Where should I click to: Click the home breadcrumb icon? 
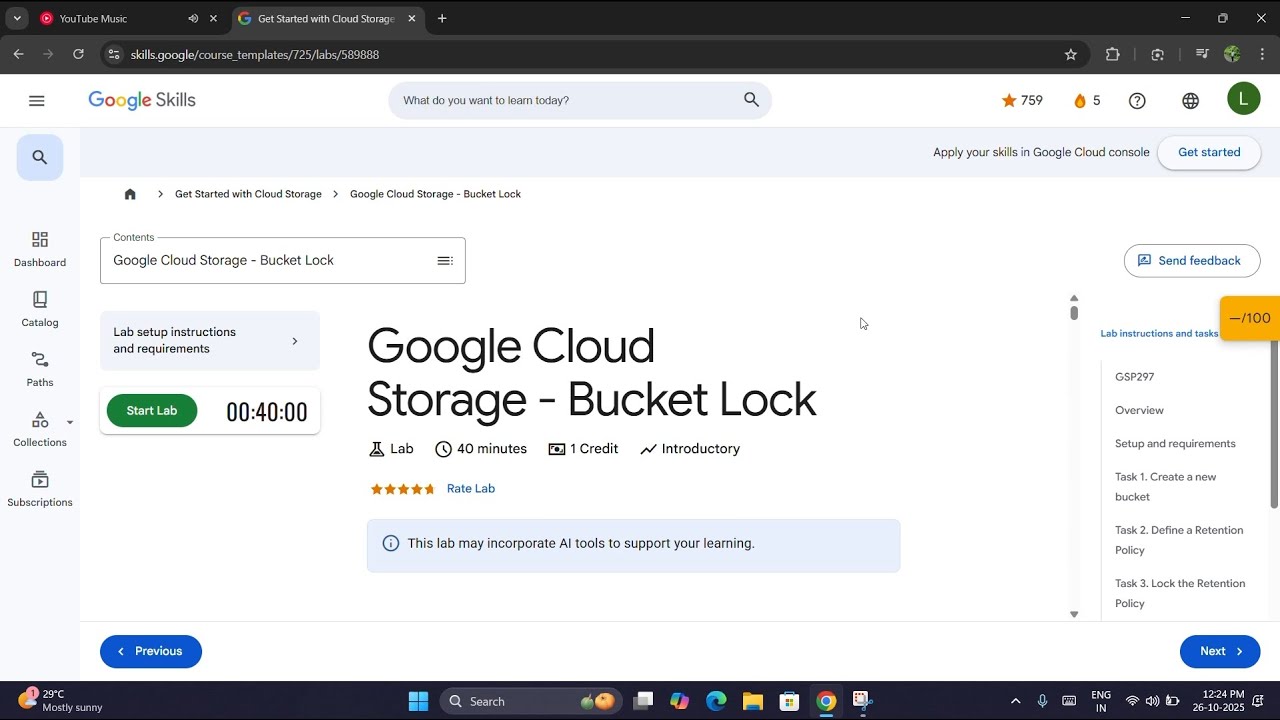coord(130,194)
